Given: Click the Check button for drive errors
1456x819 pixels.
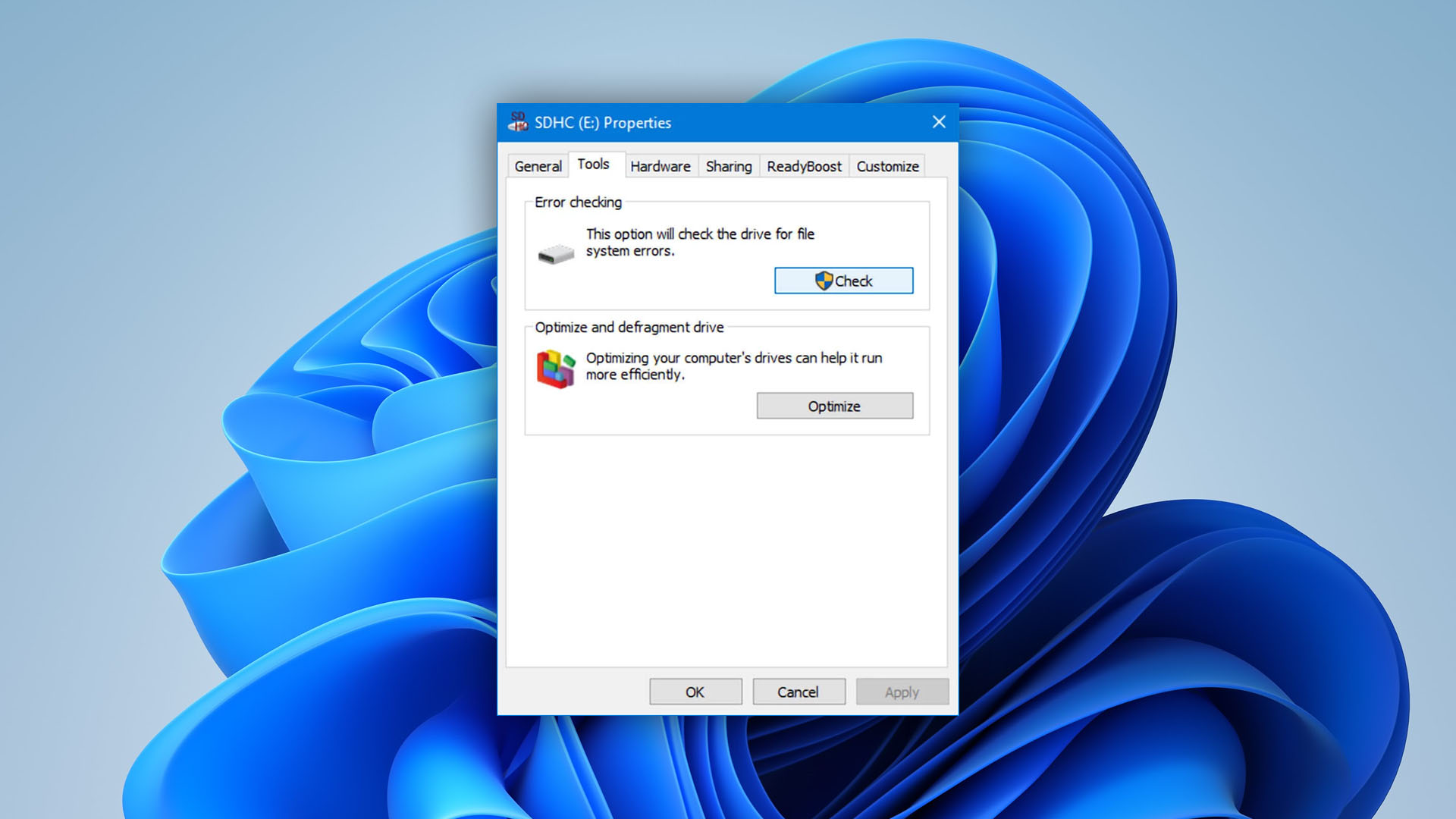Looking at the screenshot, I should pyautogui.click(x=843, y=281).
